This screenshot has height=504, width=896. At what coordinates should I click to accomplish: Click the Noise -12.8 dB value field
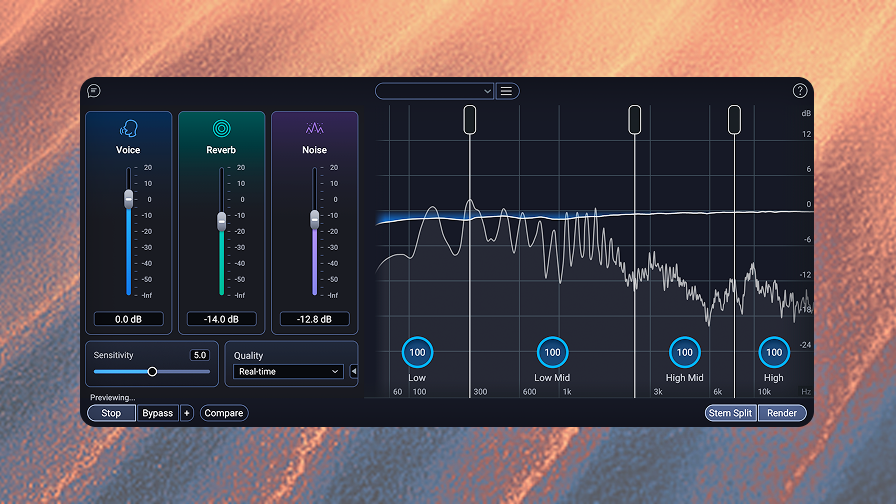click(314, 319)
